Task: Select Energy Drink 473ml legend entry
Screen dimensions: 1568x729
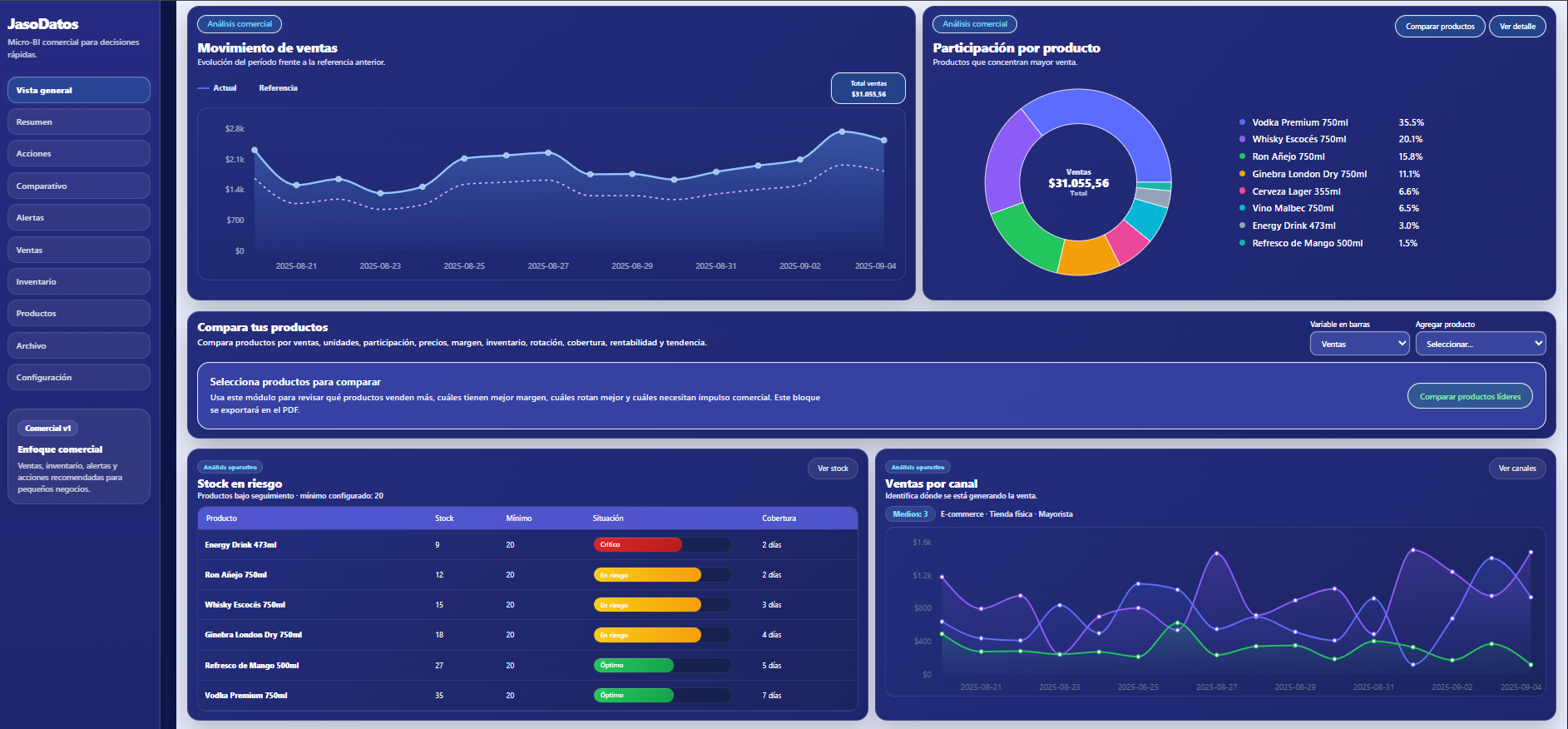Action: [1331, 226]
